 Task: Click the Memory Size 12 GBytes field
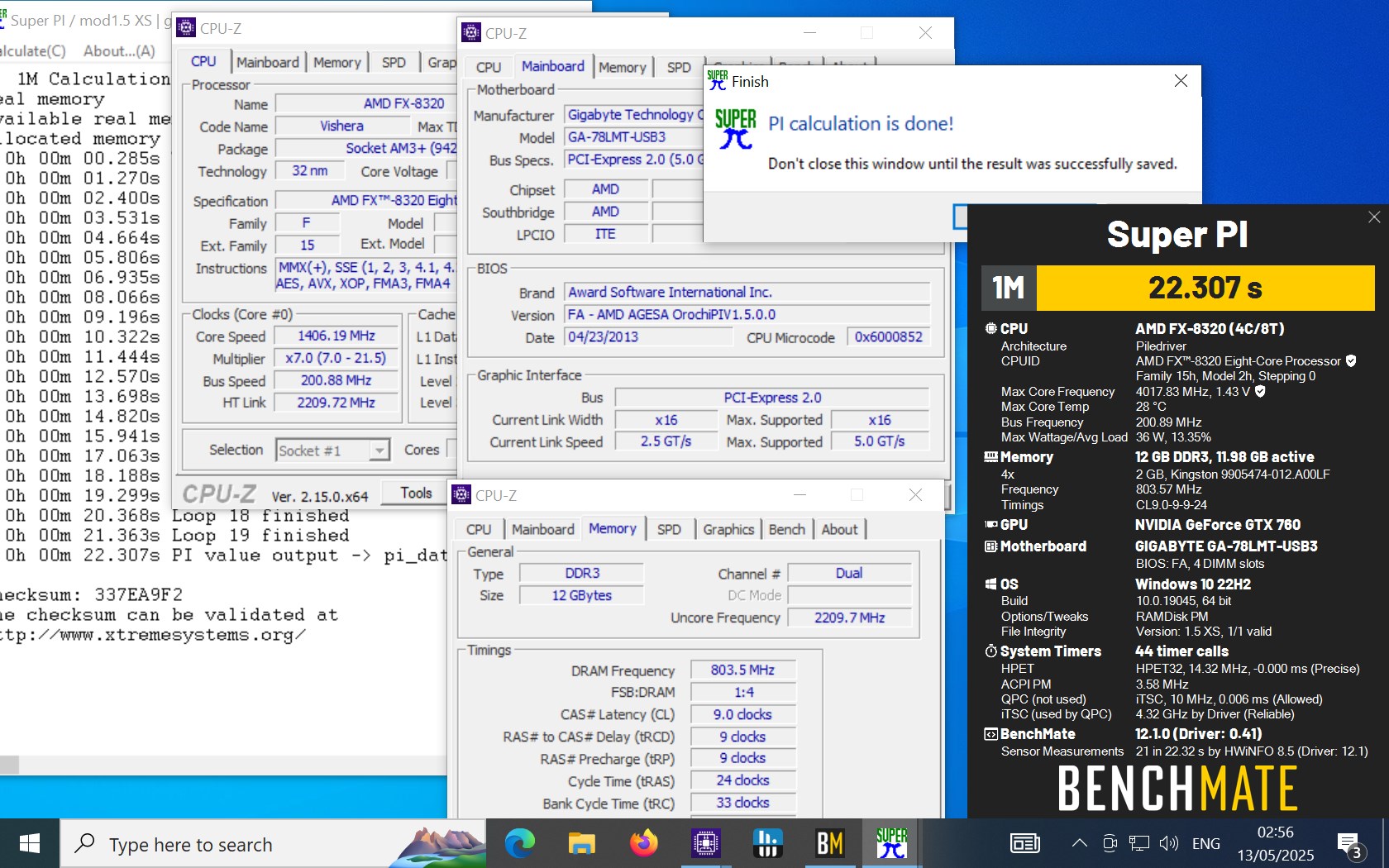click(x=581, y=595)
